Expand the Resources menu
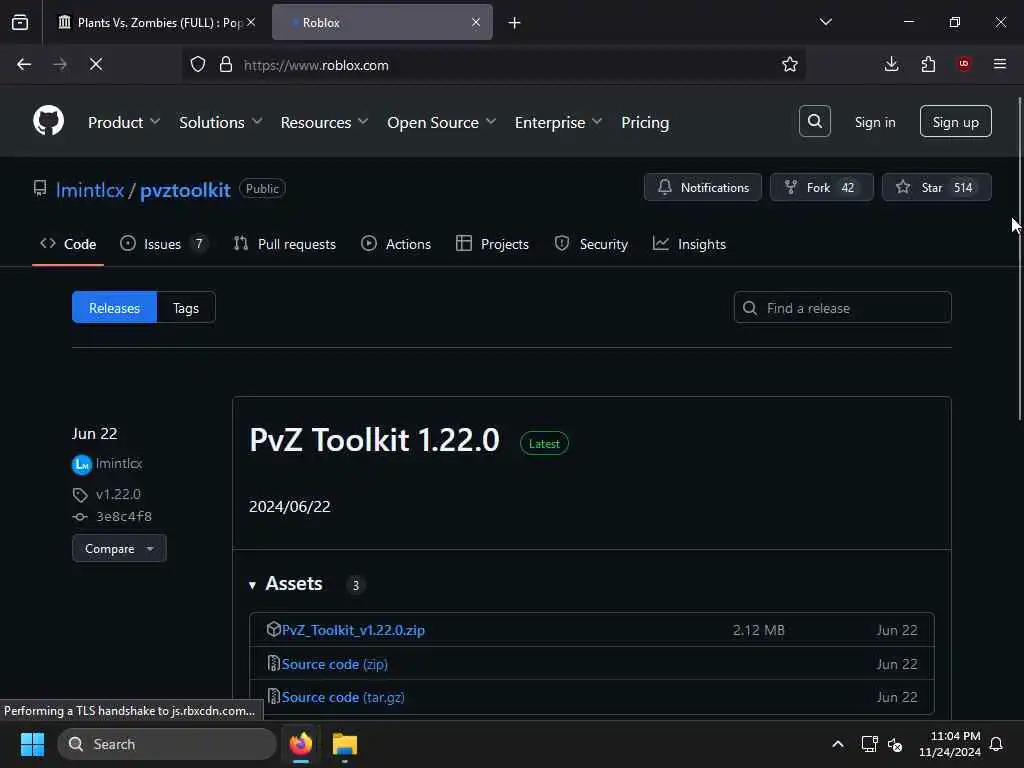 [324, 122]
